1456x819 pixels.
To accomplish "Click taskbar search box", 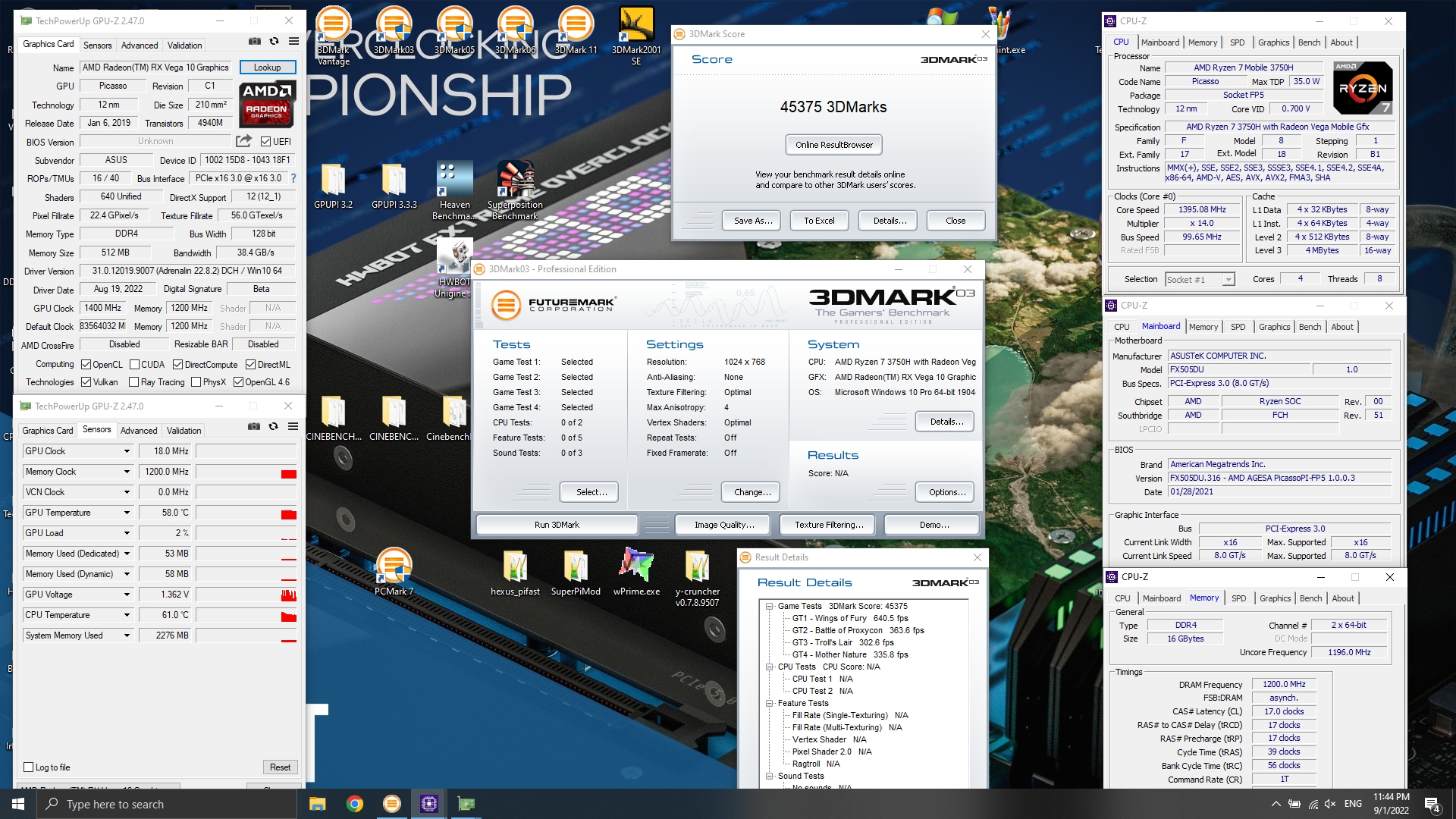I will tap(167, 804).
